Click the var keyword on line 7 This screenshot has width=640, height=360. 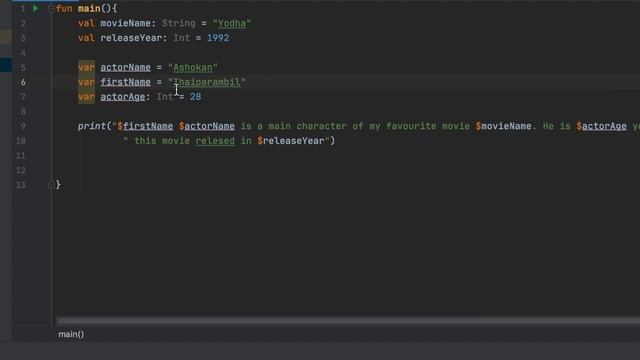tap(87, 97)
